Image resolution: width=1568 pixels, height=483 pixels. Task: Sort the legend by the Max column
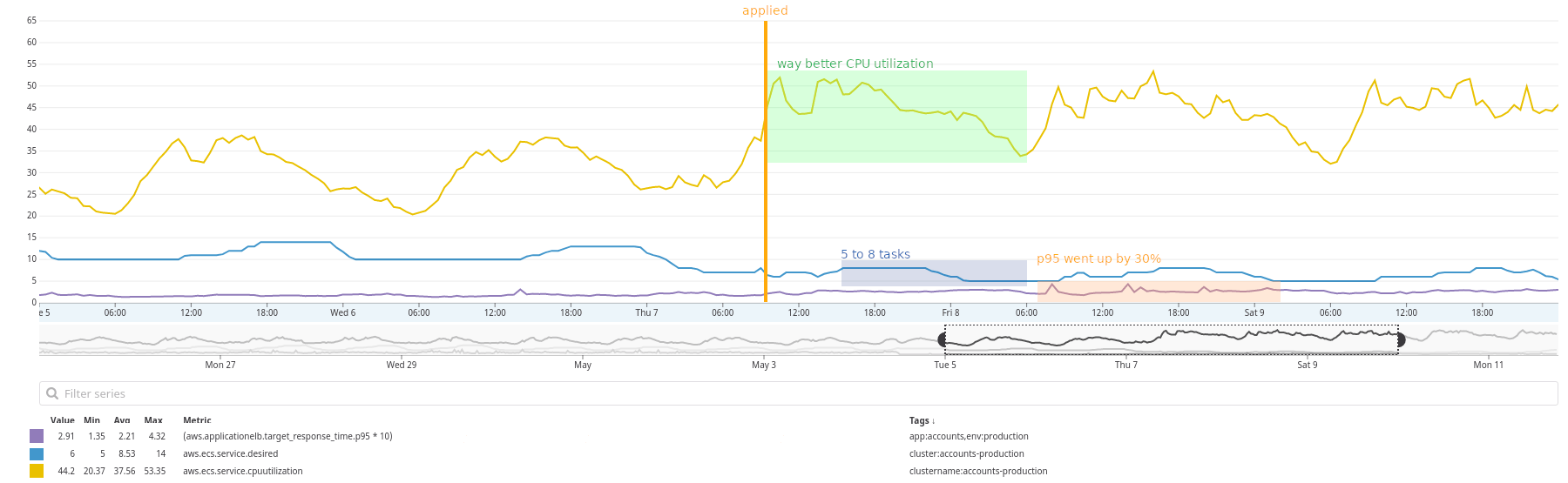[153, 420]
